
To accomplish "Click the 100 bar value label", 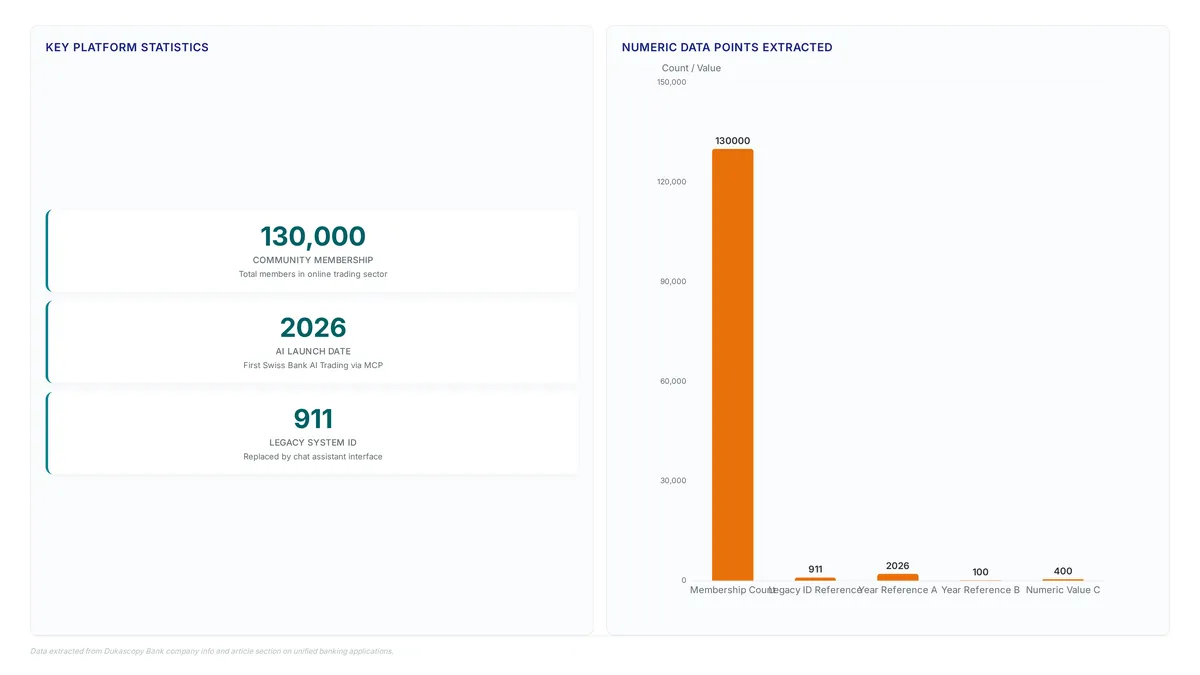I will coord(980,572).
